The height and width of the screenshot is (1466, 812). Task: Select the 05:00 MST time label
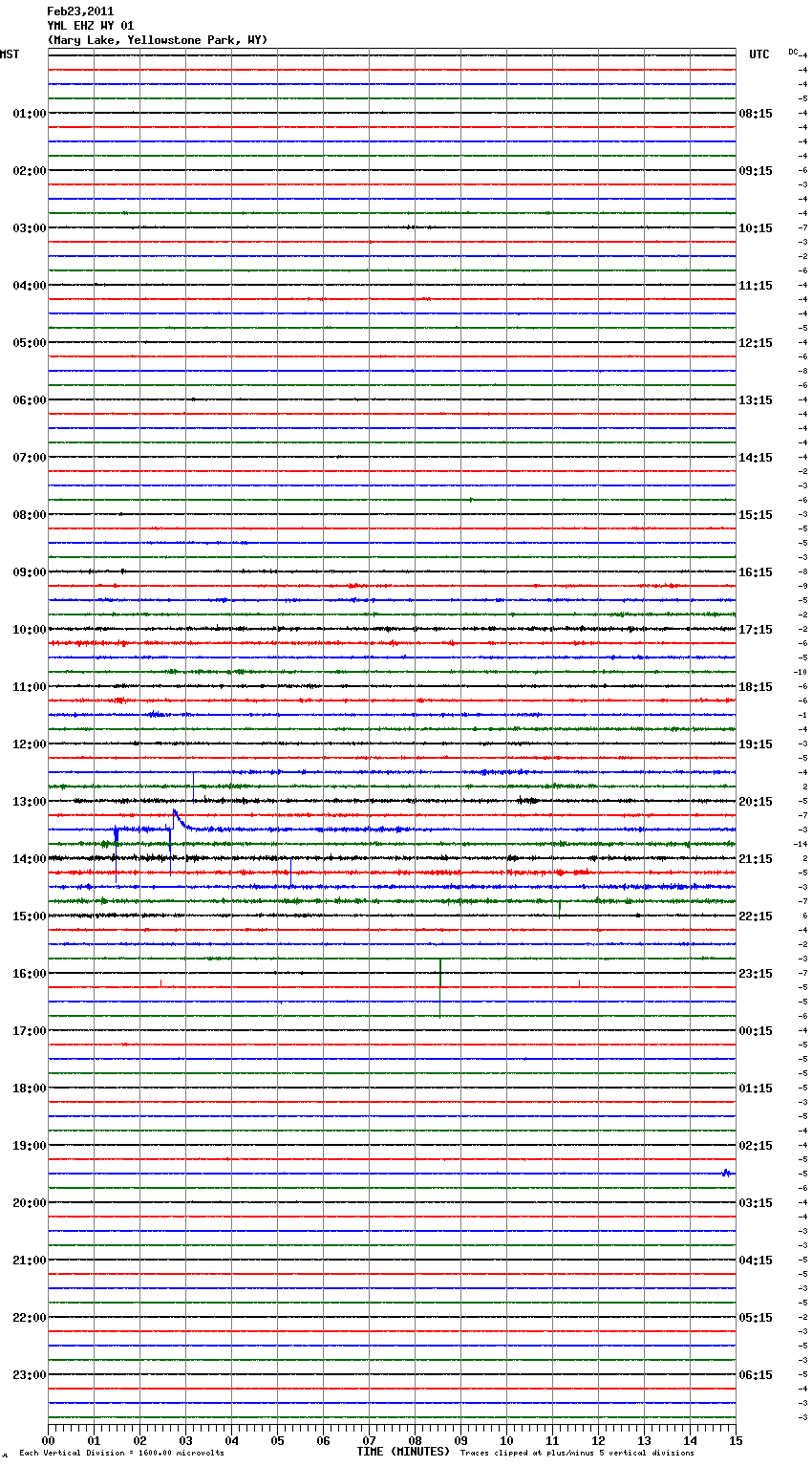[30, 343]
